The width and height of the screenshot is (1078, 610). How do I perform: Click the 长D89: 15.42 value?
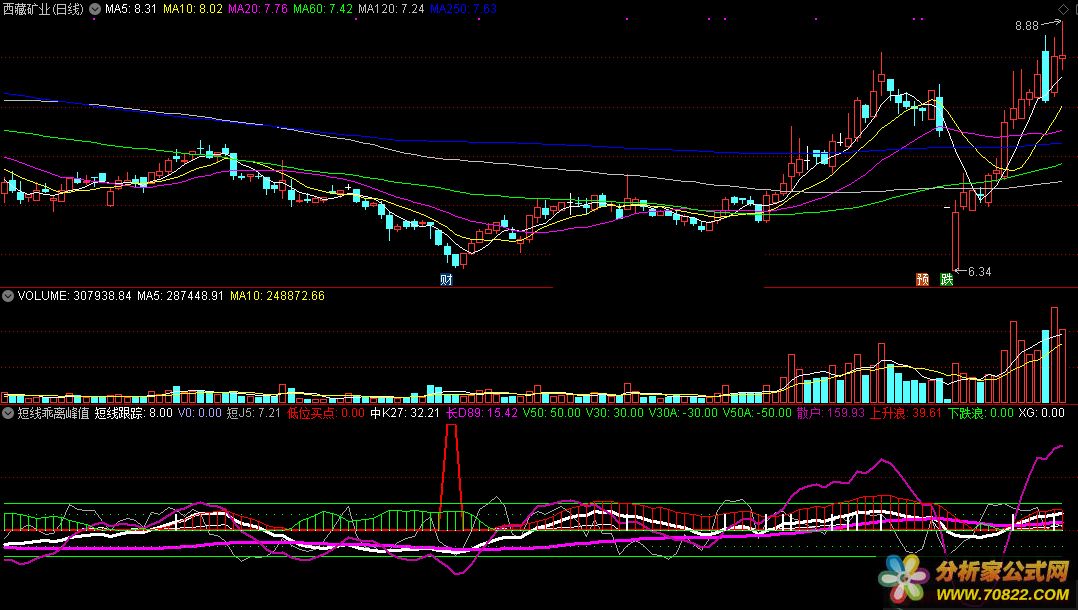point(482,413)
